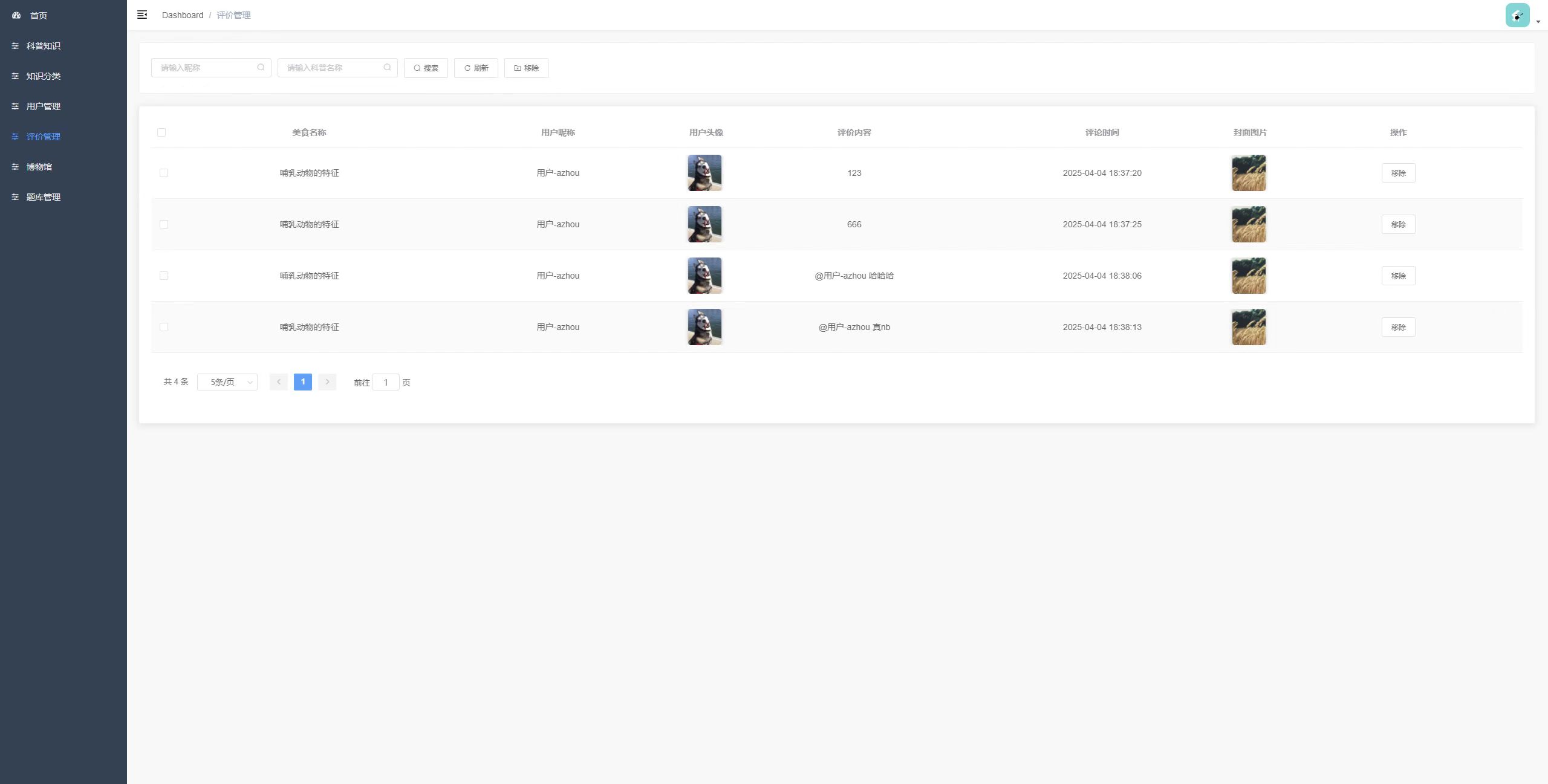Viewport: 1548px width, 784px height.
Task: Open the 5条/页 page size dropdown
Action: point(227,382)
